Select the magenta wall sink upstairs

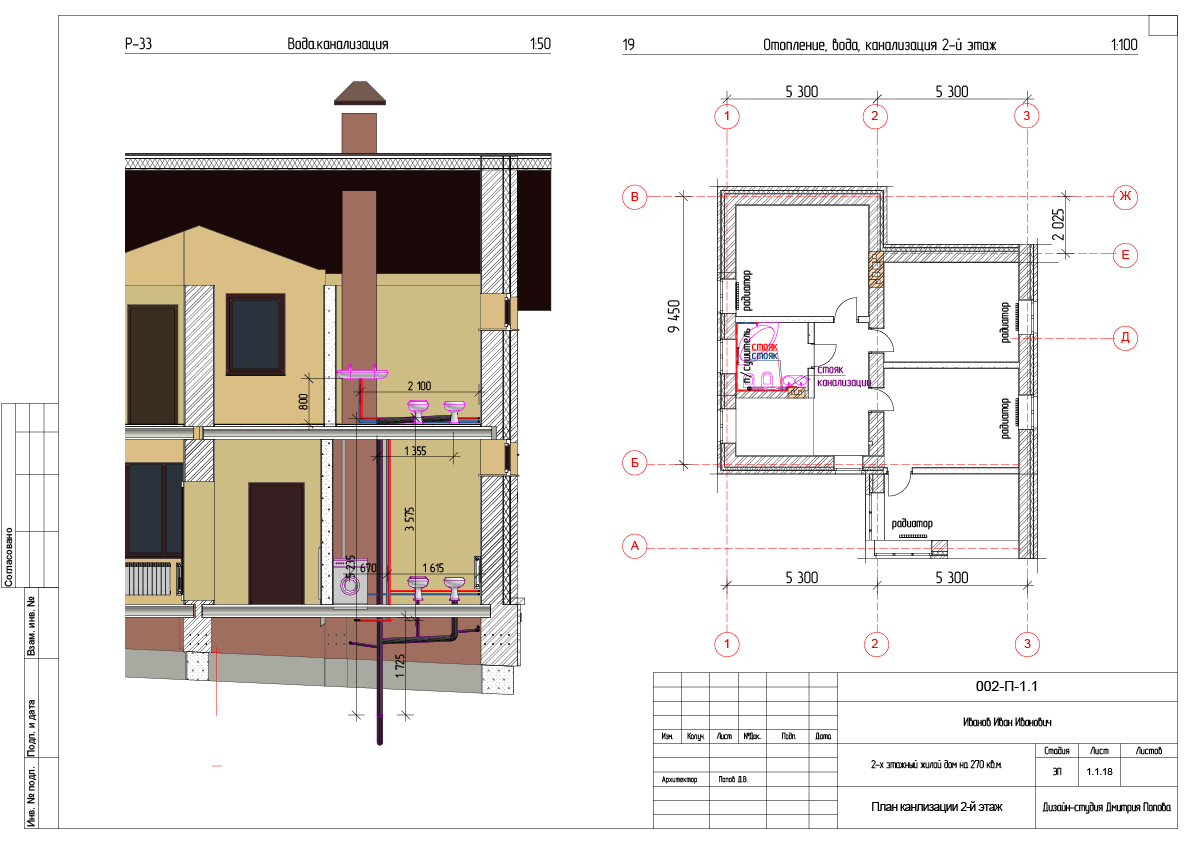coord(362,373)
